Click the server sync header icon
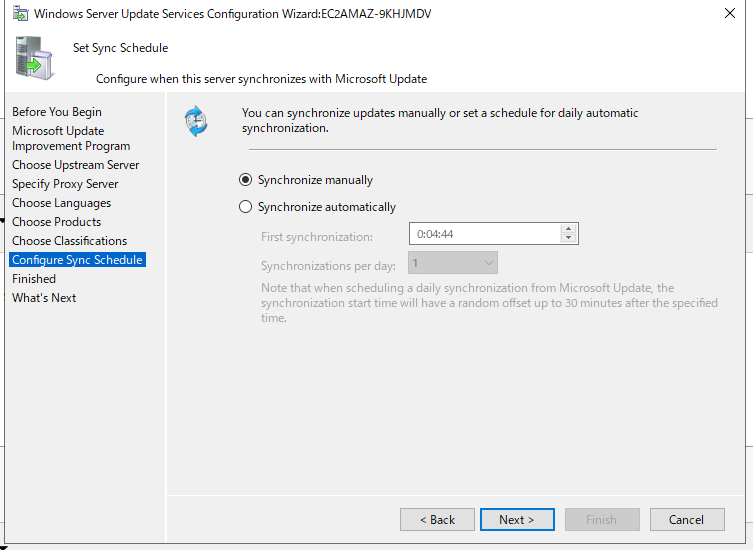 tap(34, 58)
